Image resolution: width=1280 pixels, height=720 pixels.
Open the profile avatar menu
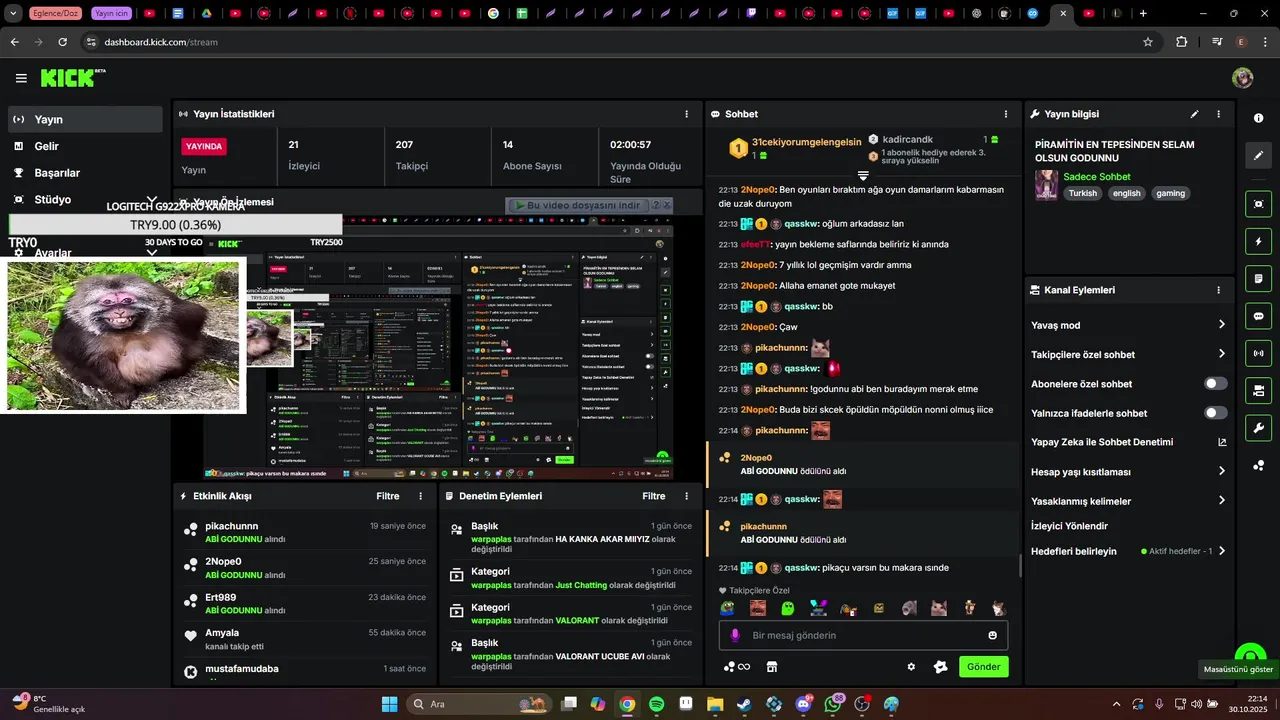tap(1242, 78)
